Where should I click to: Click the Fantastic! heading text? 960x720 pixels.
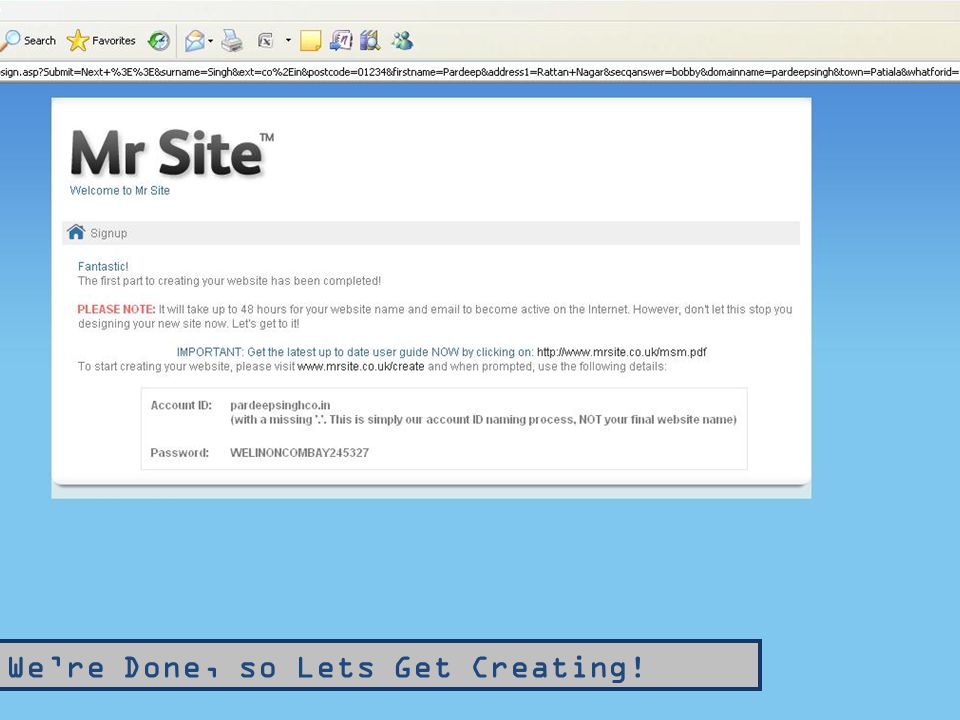coord(103,266)
